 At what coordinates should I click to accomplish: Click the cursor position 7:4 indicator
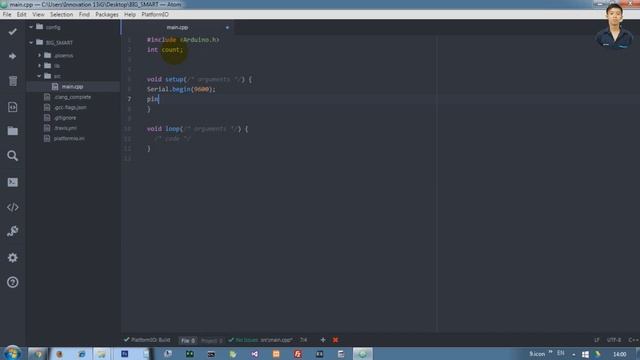304,340
